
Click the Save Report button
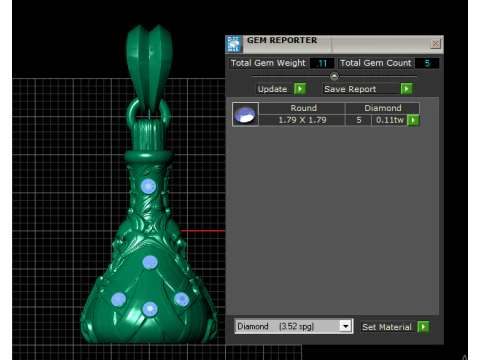(361, 89)
